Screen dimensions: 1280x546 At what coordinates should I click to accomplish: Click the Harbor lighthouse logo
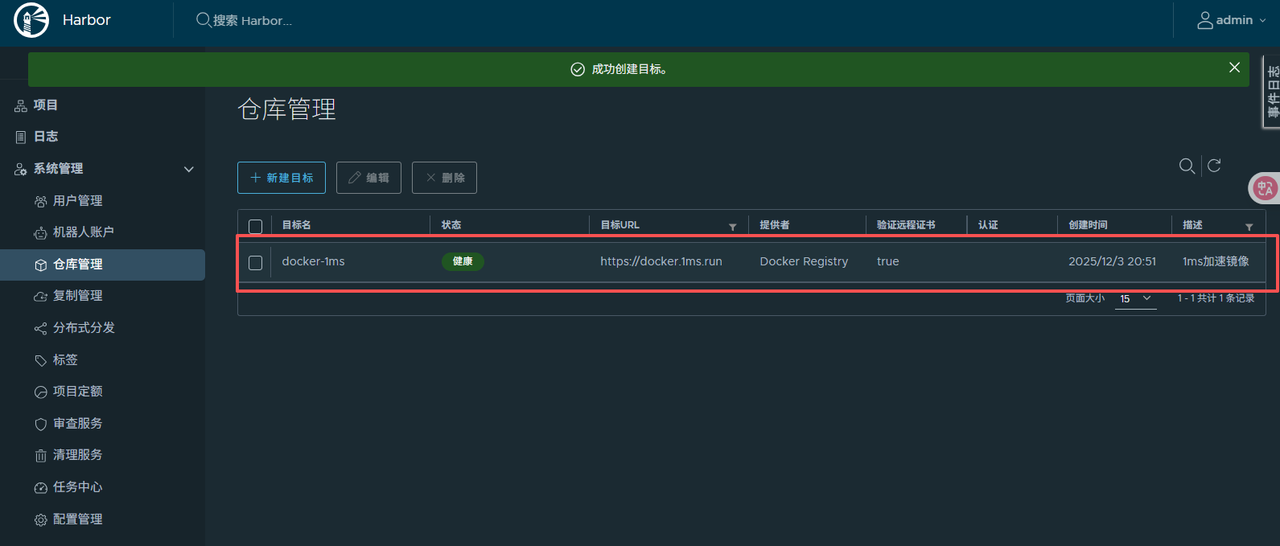point(30,20)
